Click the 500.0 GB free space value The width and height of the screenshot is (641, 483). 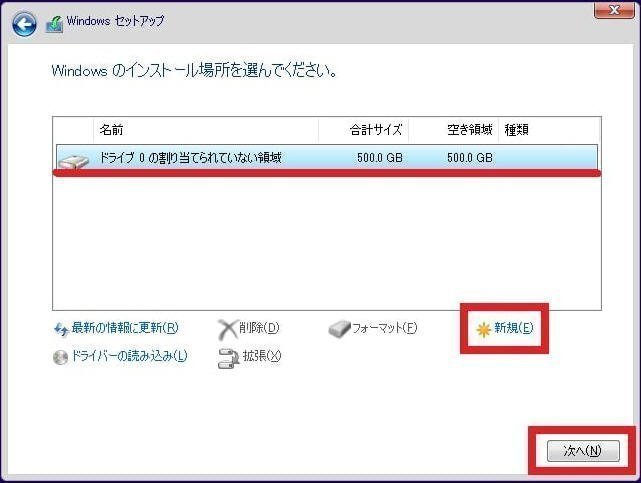point(470,158)
